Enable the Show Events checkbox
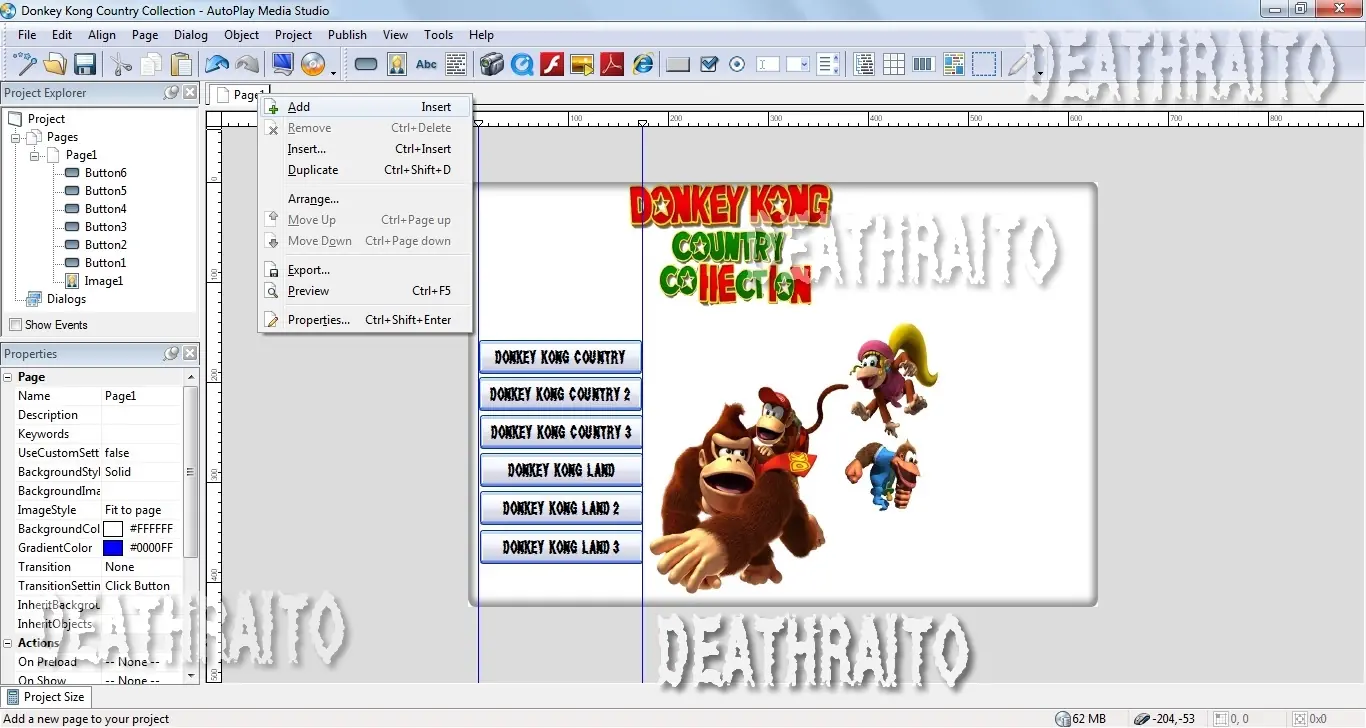 pos(15,325)
